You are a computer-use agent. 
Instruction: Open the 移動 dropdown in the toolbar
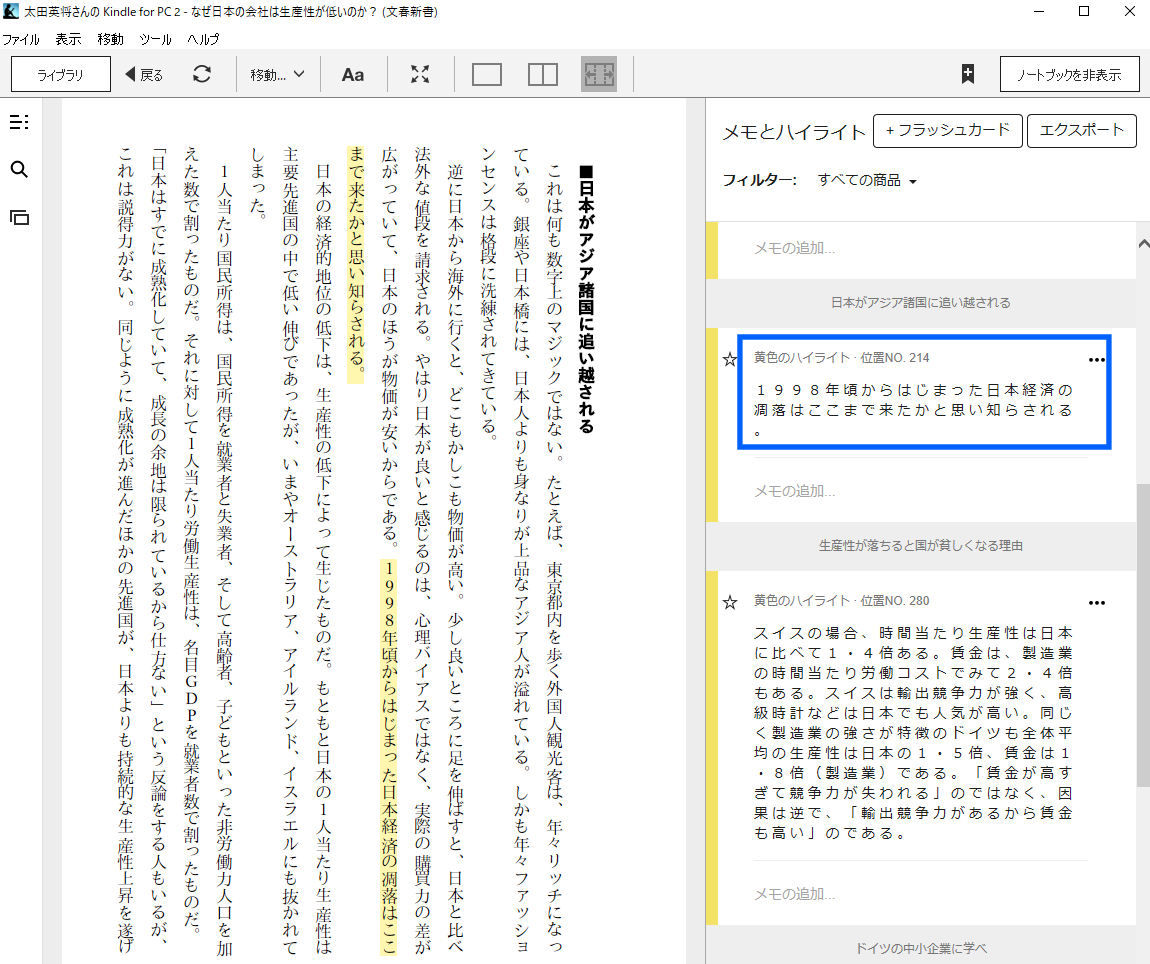[x=277, y=75]
